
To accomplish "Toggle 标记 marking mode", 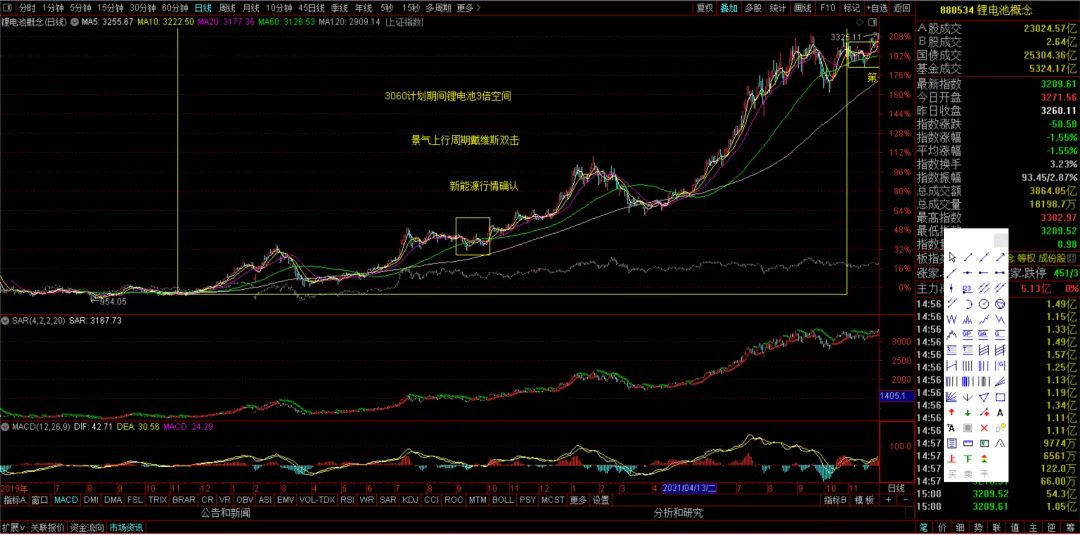I will pos(852,8).
